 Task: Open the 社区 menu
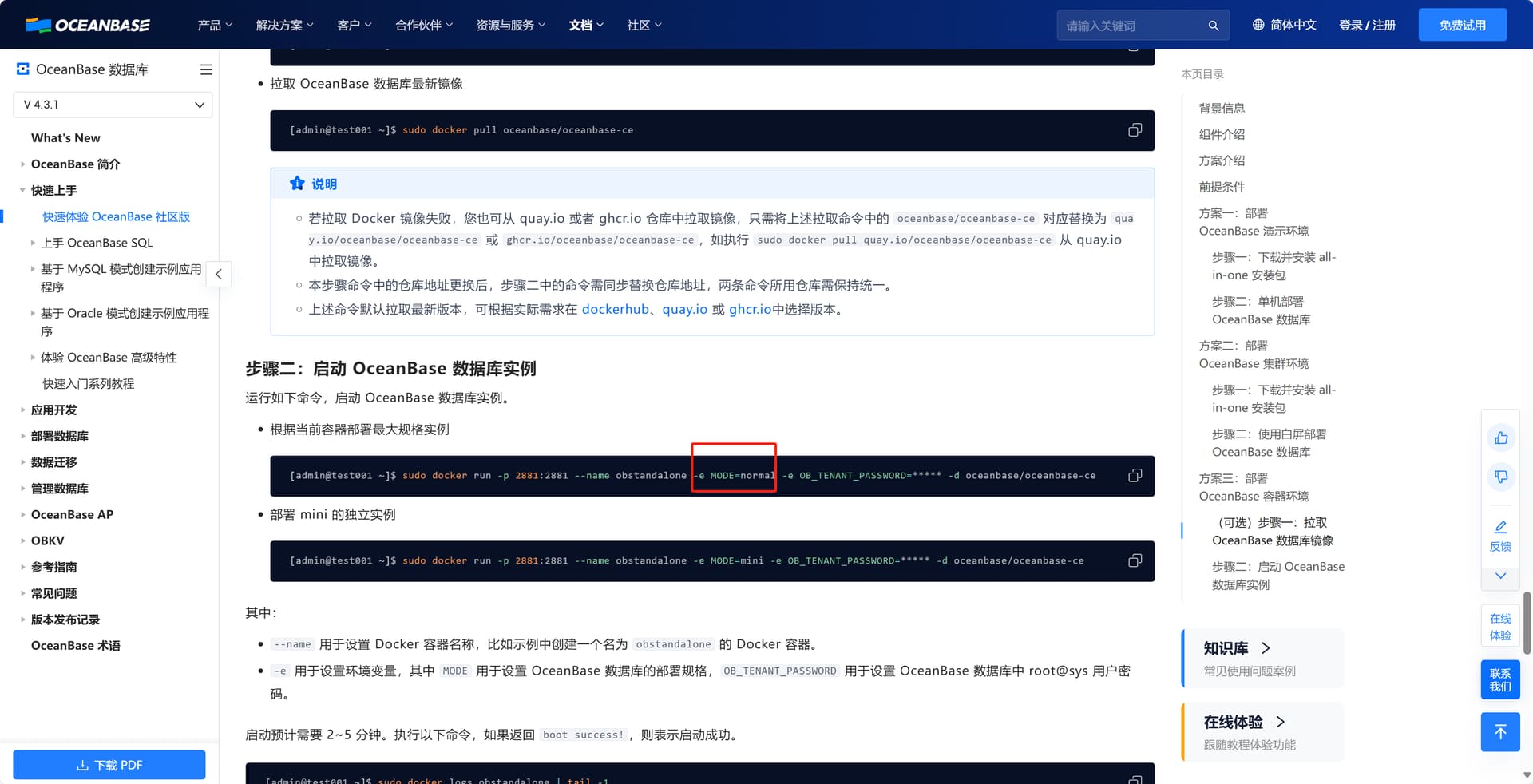[644, 25]
